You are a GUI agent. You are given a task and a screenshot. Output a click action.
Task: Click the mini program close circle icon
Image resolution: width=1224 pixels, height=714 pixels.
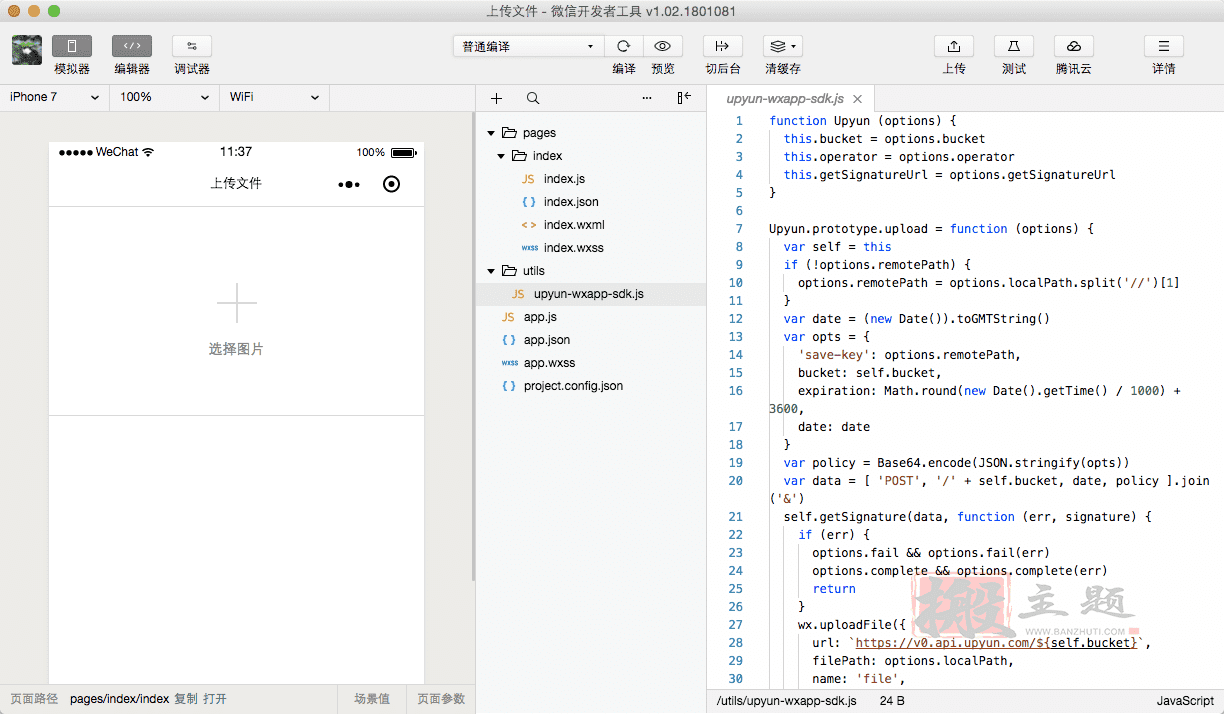(x=392, y=184)
